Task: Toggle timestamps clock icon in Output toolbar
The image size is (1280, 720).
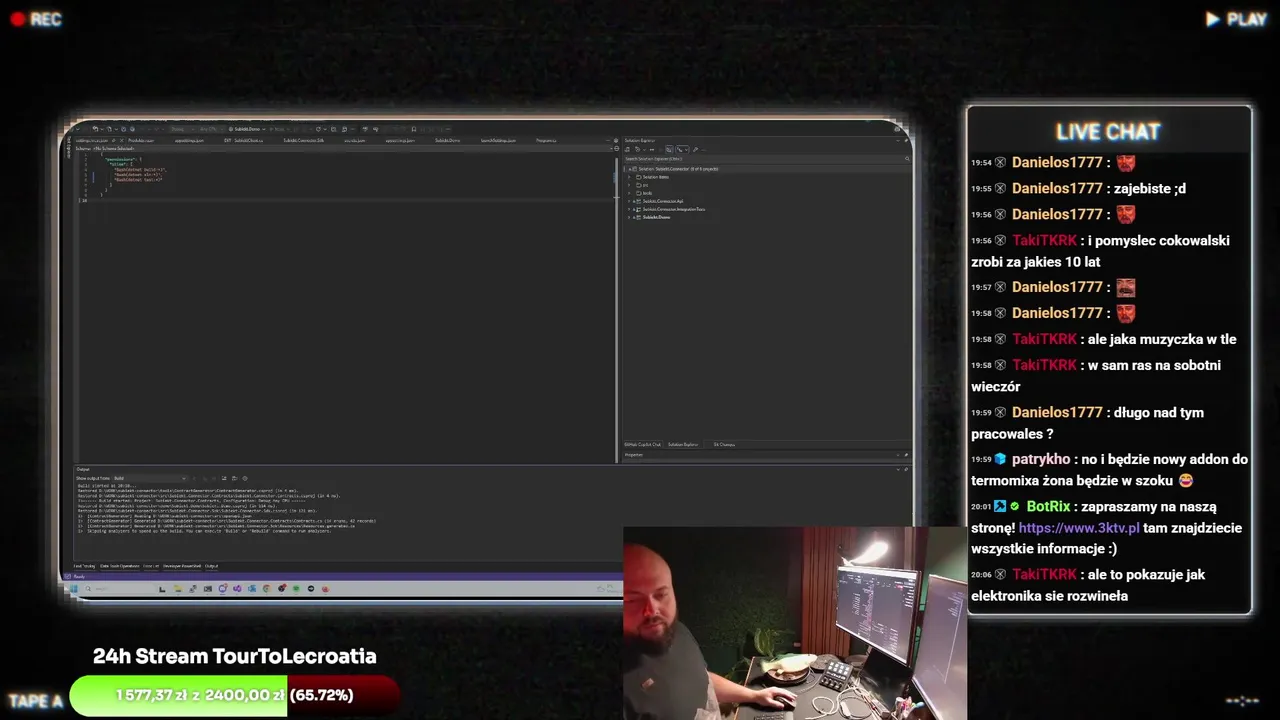Action: coord(245,478)
